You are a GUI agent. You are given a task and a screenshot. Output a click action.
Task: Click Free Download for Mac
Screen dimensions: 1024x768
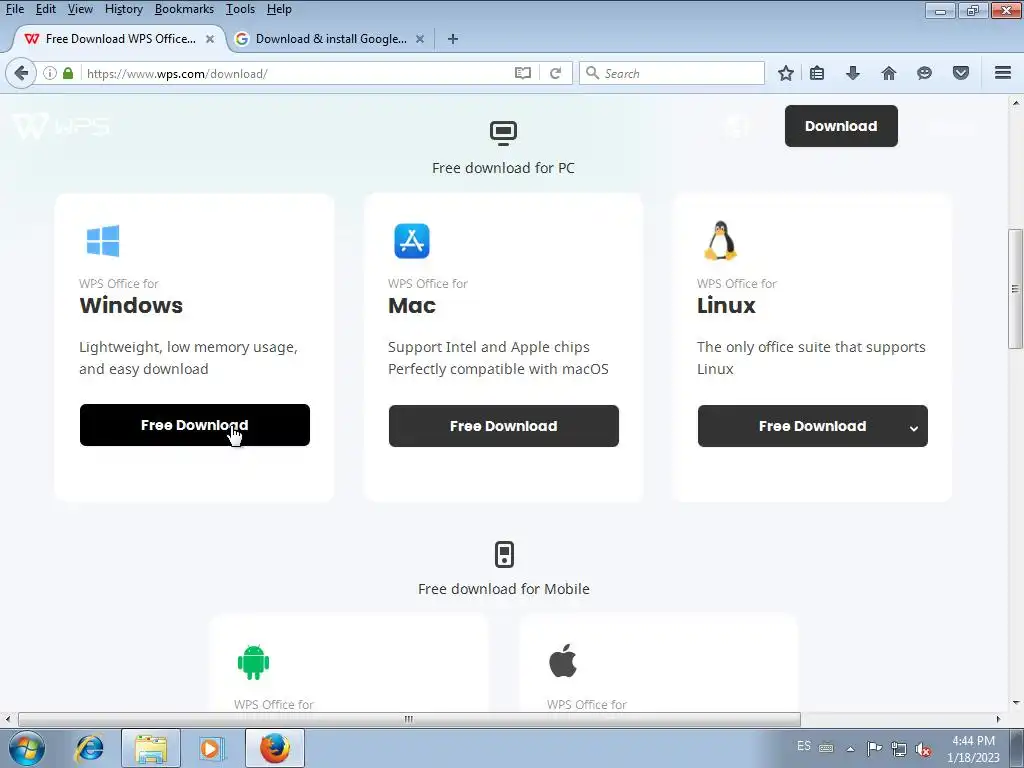pyautogui.click(x=504, y=426)
